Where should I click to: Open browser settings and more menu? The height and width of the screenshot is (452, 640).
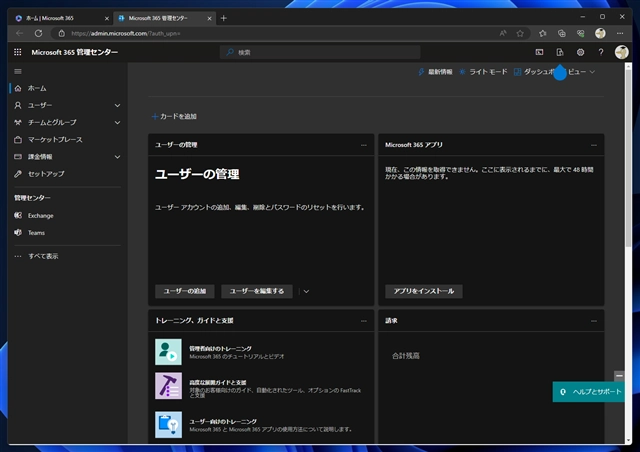click(620, 33)
